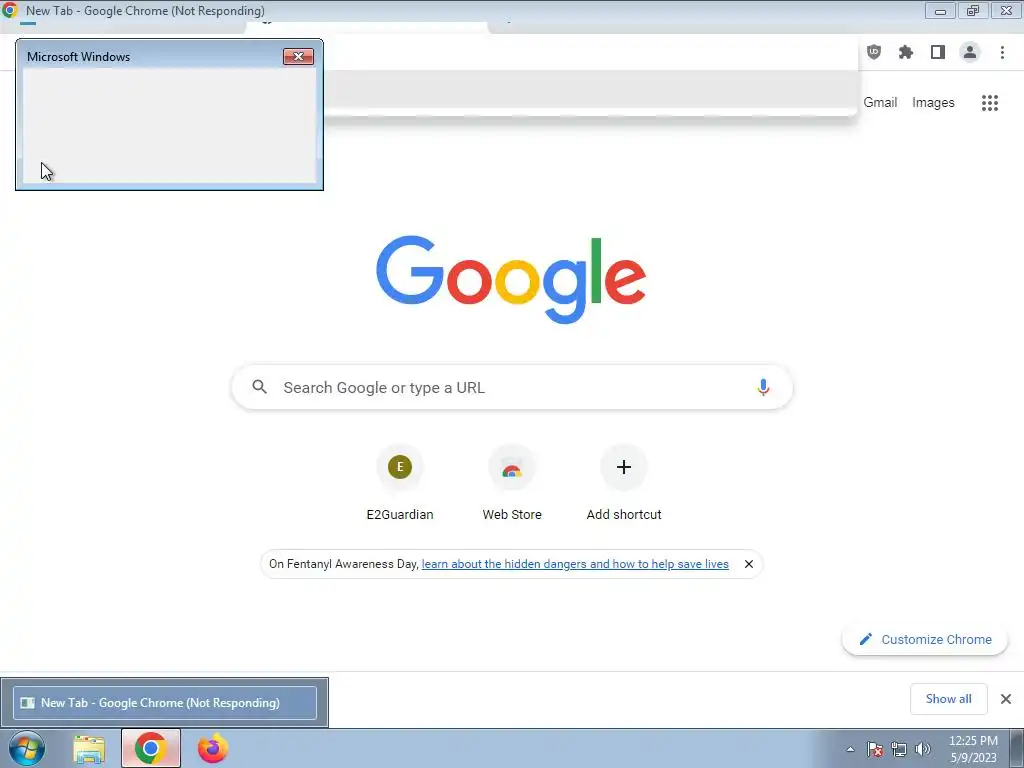
Task: Click the magnifier icon in the search box
Action: (x=259, y=387)
